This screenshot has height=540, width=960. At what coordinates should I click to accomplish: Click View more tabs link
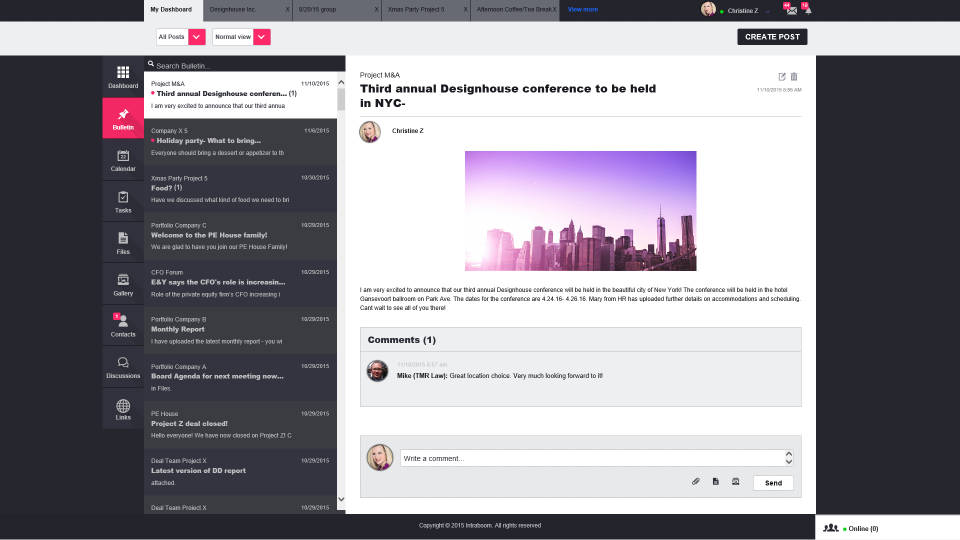582,9
